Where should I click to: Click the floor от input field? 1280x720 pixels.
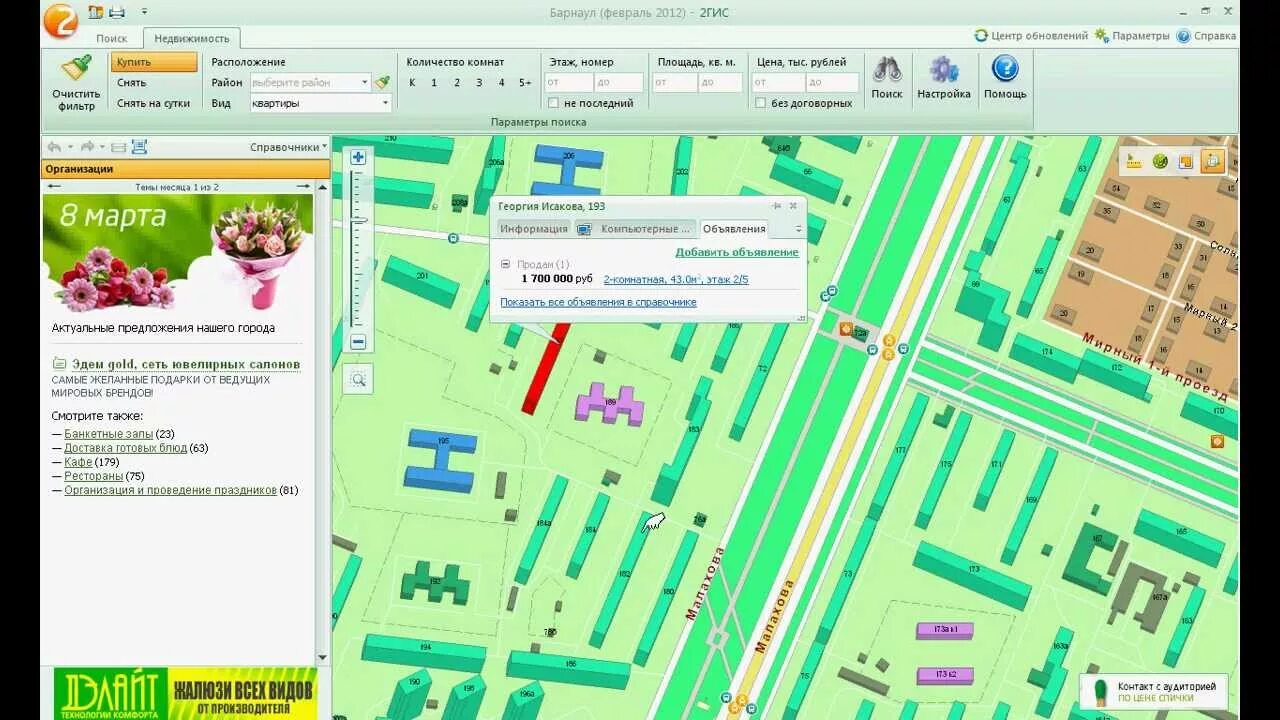point(569,83)
